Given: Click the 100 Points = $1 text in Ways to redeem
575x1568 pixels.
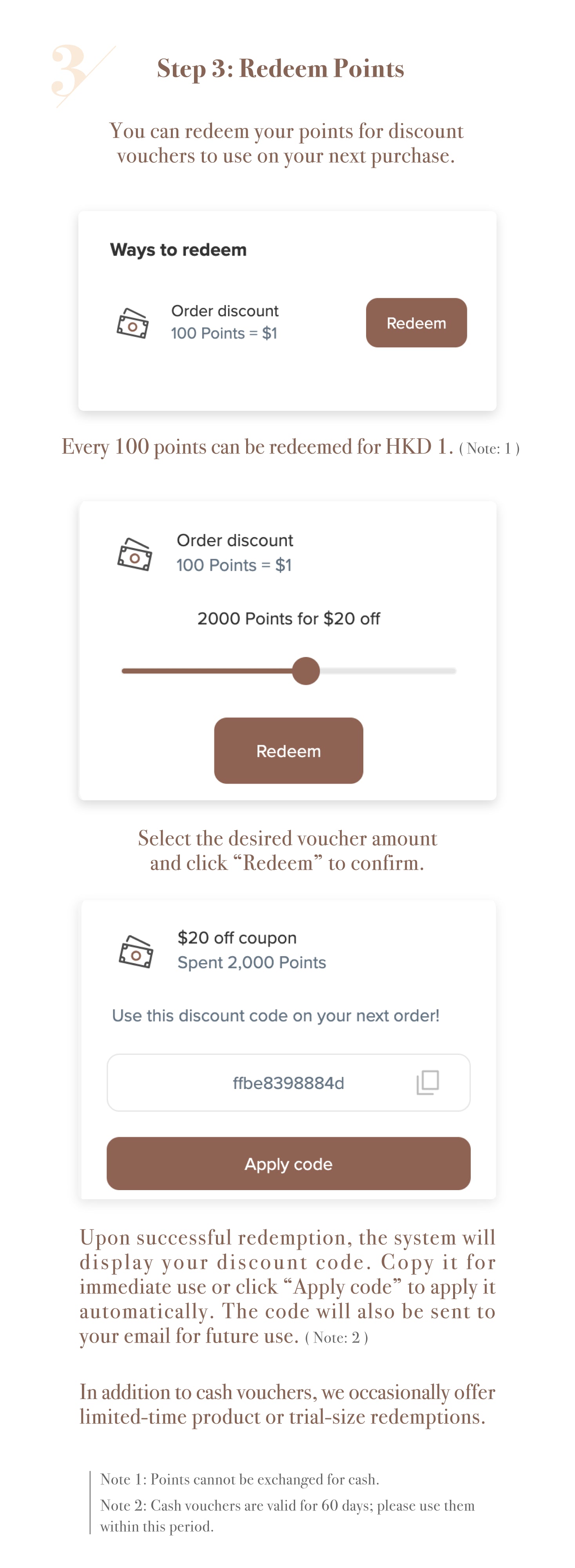Looking at the screenshot, I should click(x=224, y=333).
